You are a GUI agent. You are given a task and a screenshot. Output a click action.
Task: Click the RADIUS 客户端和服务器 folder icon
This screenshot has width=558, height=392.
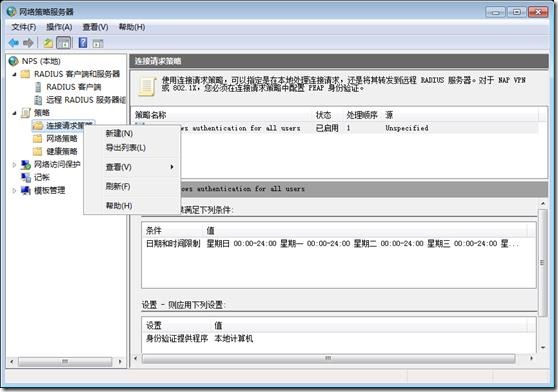pyautogui.click(x=25, y=74)
